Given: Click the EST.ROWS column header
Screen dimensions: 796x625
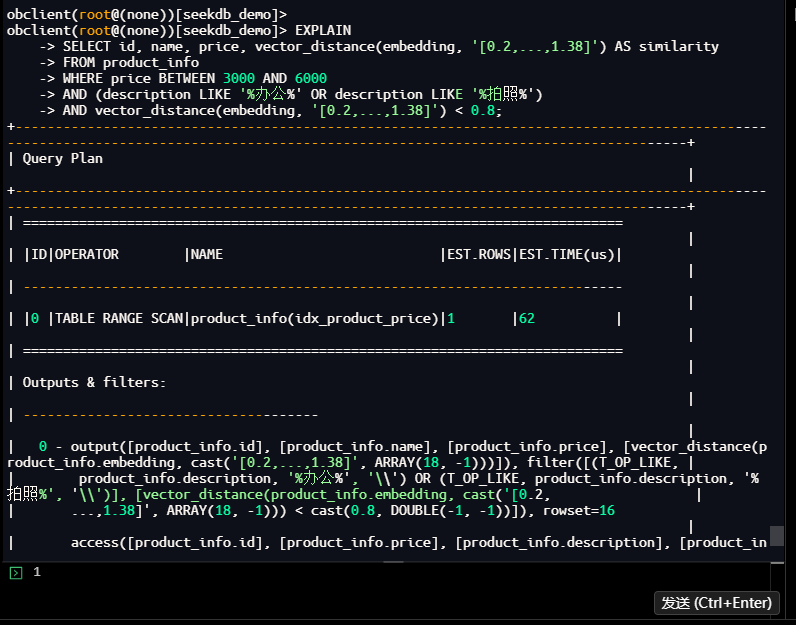Looking at the screenshot, I should pyautogui.click(x=477, y=254).
